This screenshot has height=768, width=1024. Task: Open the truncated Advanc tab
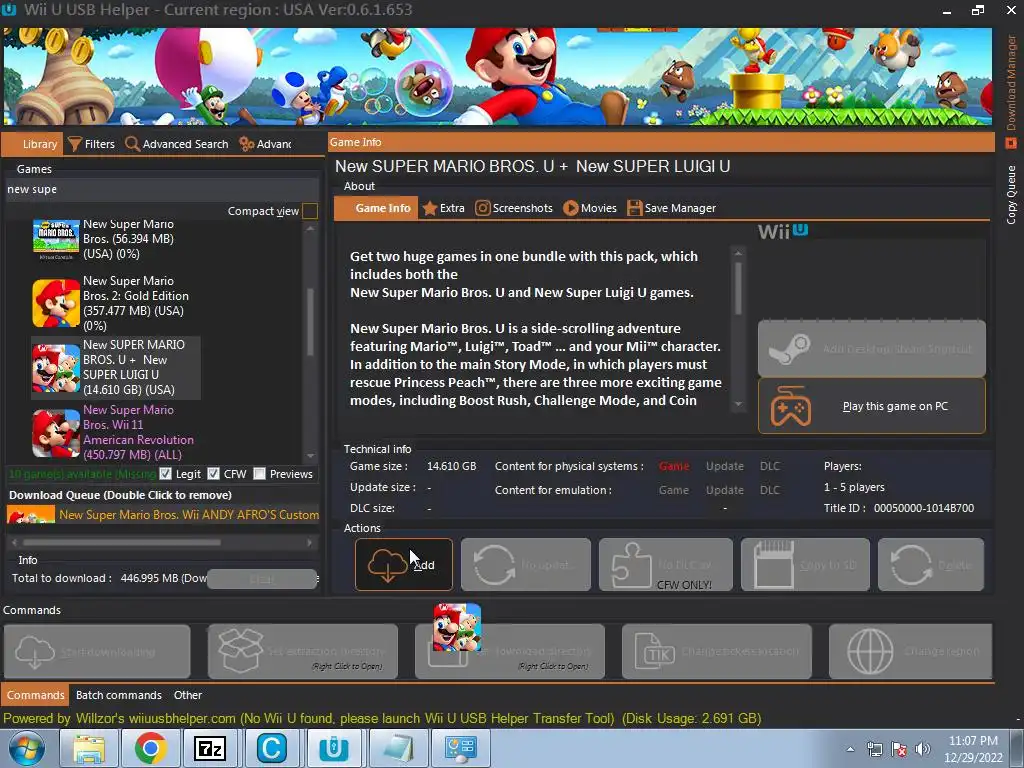(x=266, y=144)
